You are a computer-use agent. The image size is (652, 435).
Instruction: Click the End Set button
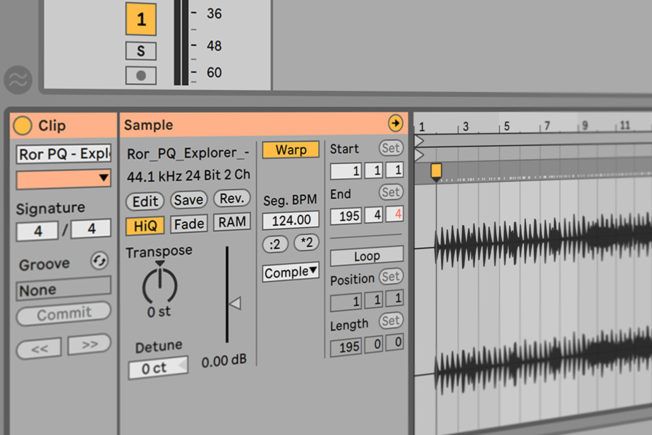pyautogui.click(x=390, y=192)
